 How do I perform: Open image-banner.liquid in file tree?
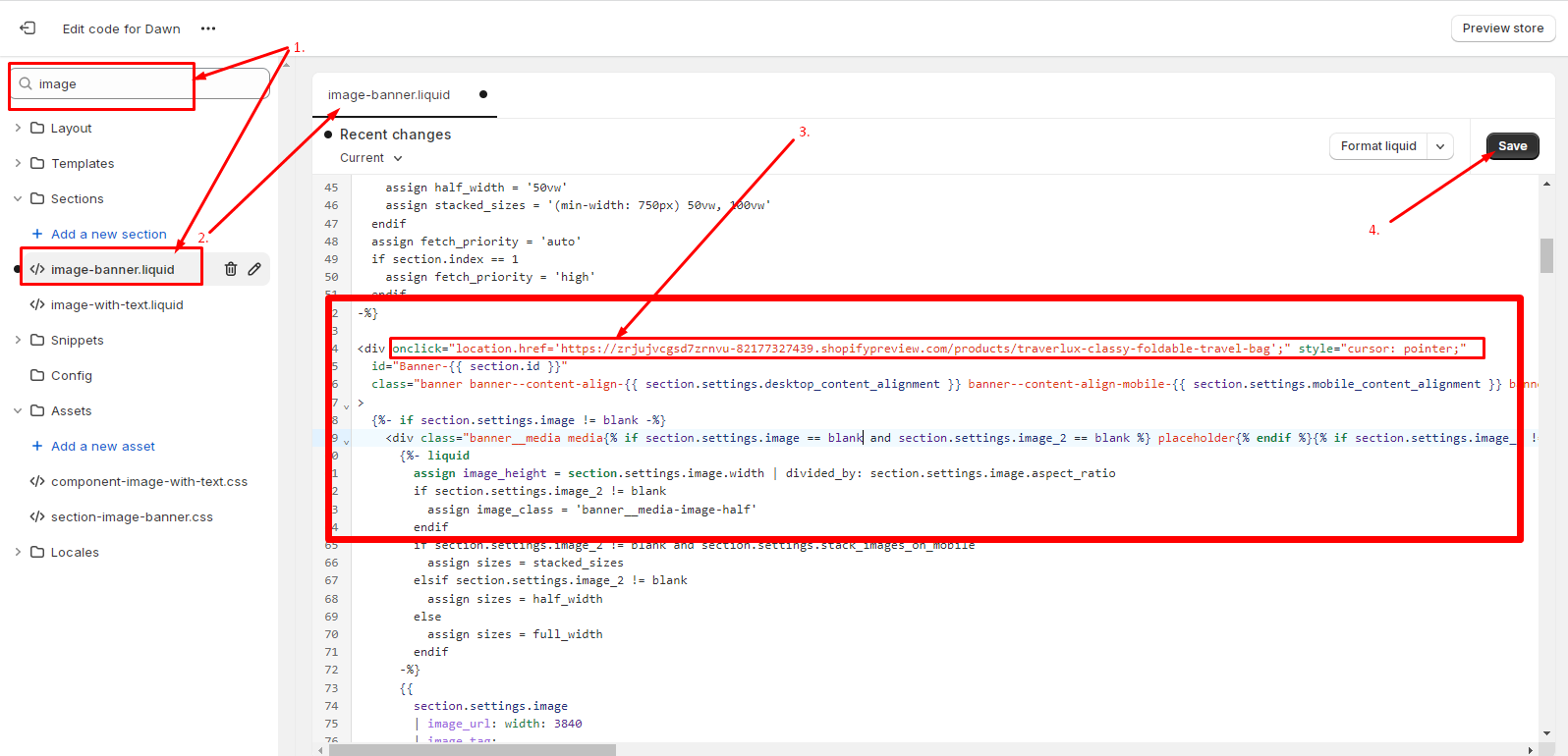(x=112, y=270)
